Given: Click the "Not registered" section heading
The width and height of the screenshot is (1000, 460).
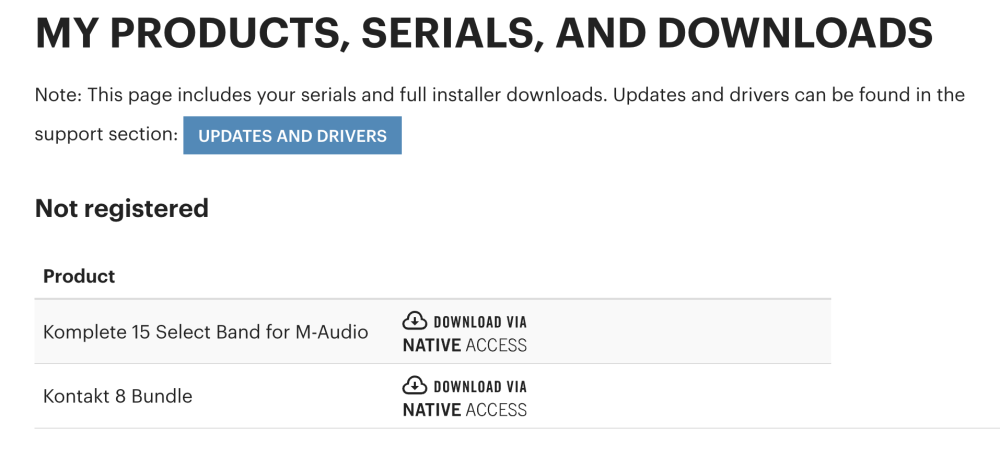Looking at the screenshot, I should [122, 209].
